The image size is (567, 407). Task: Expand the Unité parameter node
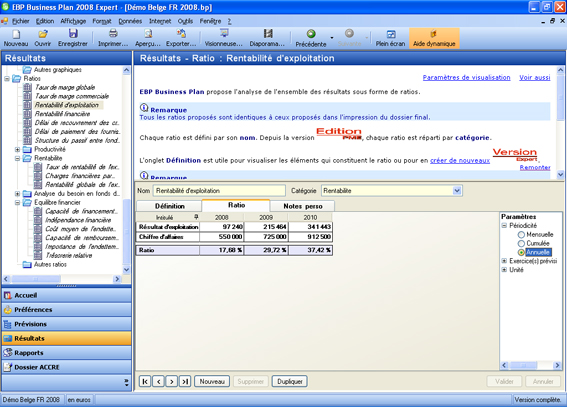pyautogui.click(x=504, y=270)
